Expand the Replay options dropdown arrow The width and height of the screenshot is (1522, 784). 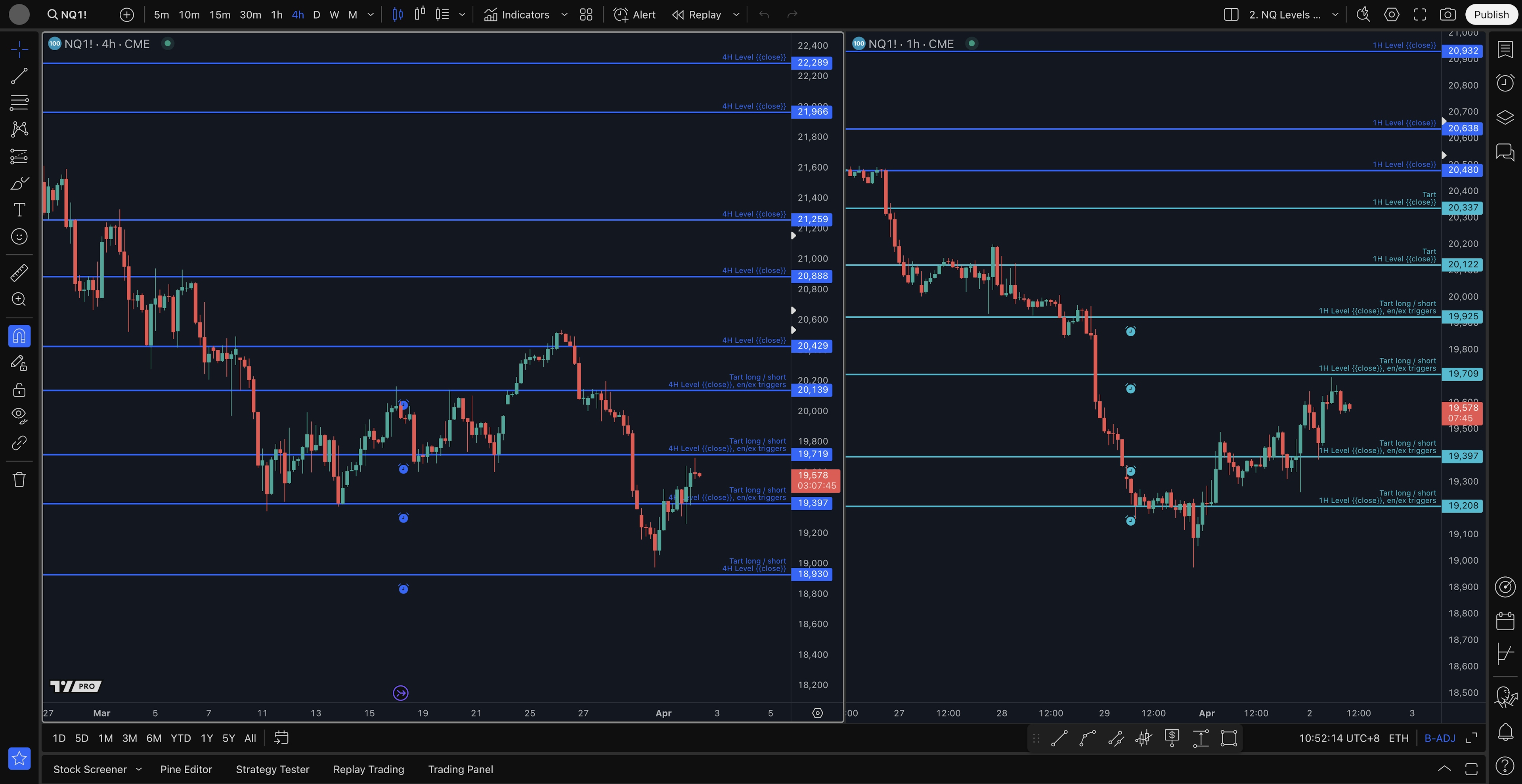[736, 15]
